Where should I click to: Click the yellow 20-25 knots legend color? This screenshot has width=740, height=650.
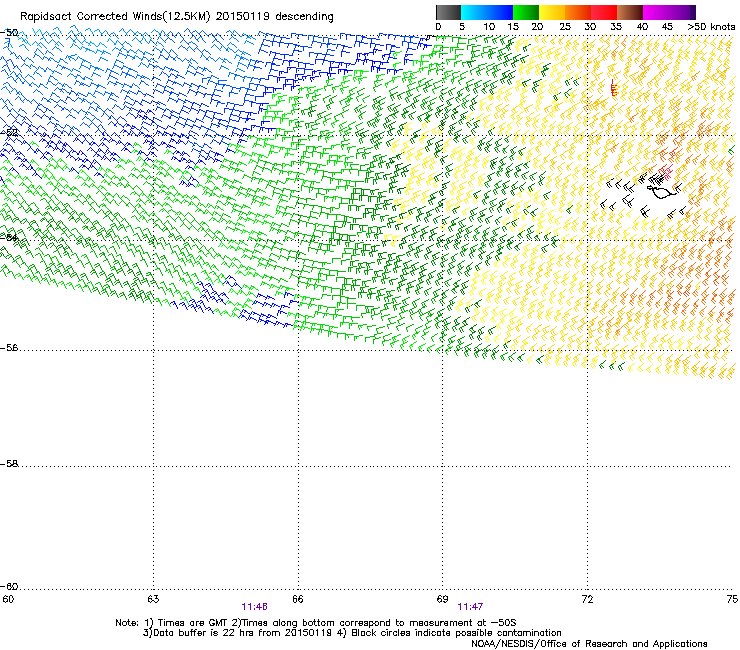tap(552, 12)
